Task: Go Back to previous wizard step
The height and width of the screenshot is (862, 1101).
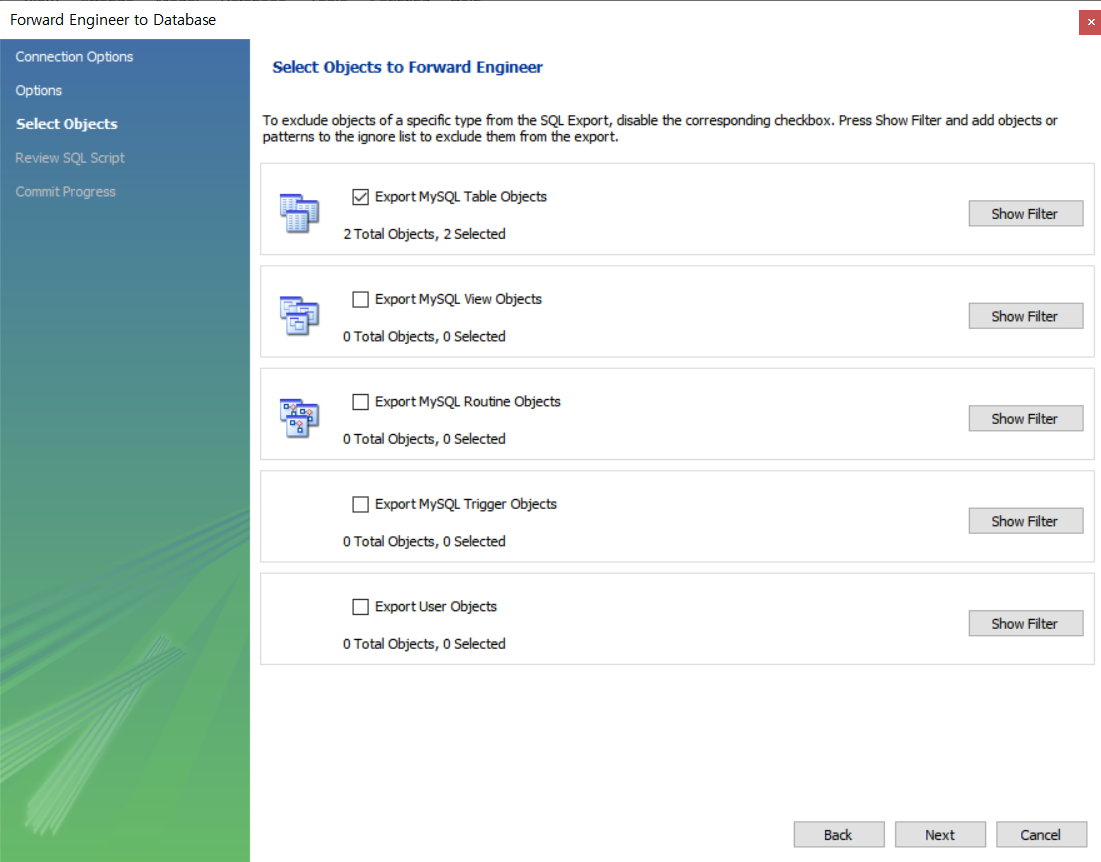Action: [x=838, y=835]
